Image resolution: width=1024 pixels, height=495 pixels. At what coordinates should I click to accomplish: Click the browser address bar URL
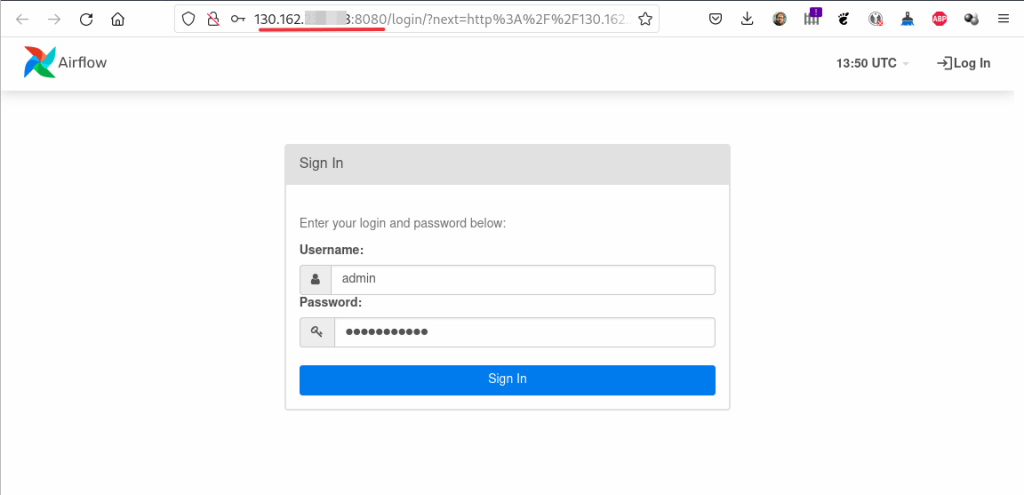click(x=440, y=19)
